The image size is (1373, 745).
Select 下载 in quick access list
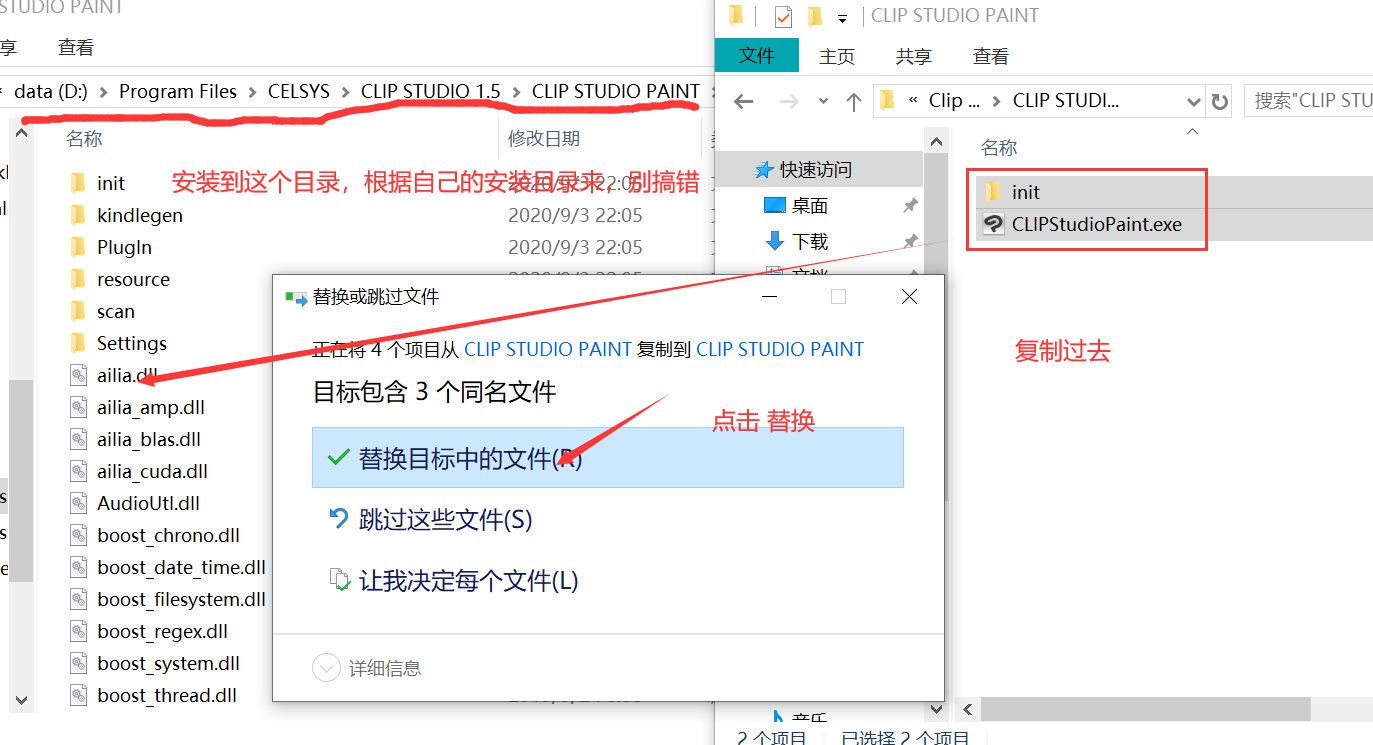[x=809, y=241]
